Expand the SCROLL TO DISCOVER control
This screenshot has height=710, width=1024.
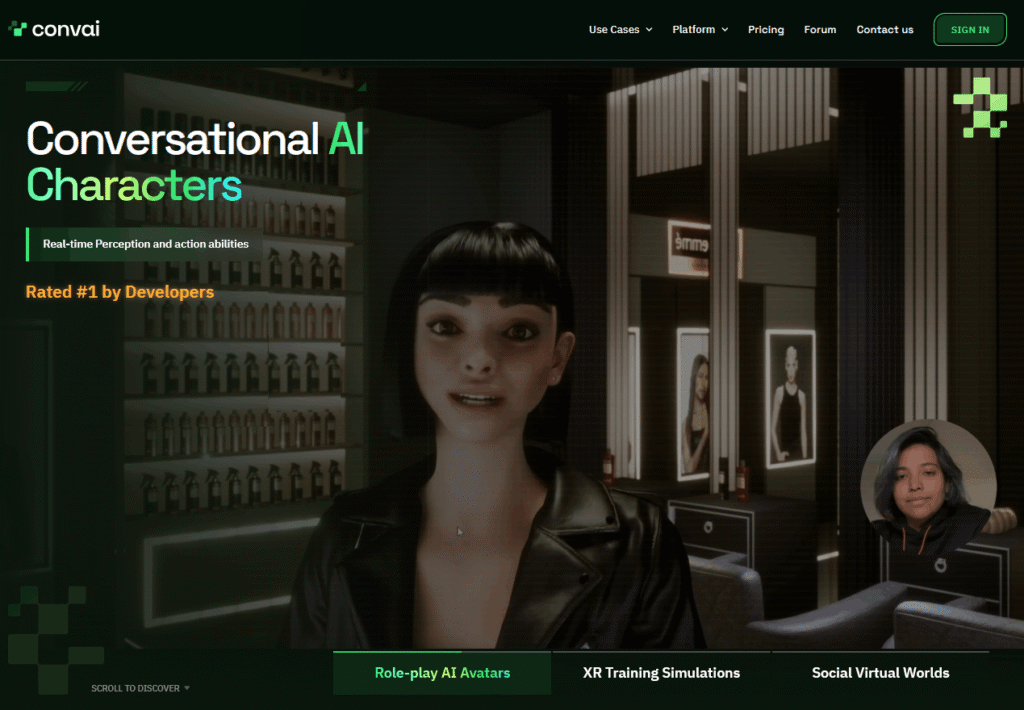click(140, 688)
